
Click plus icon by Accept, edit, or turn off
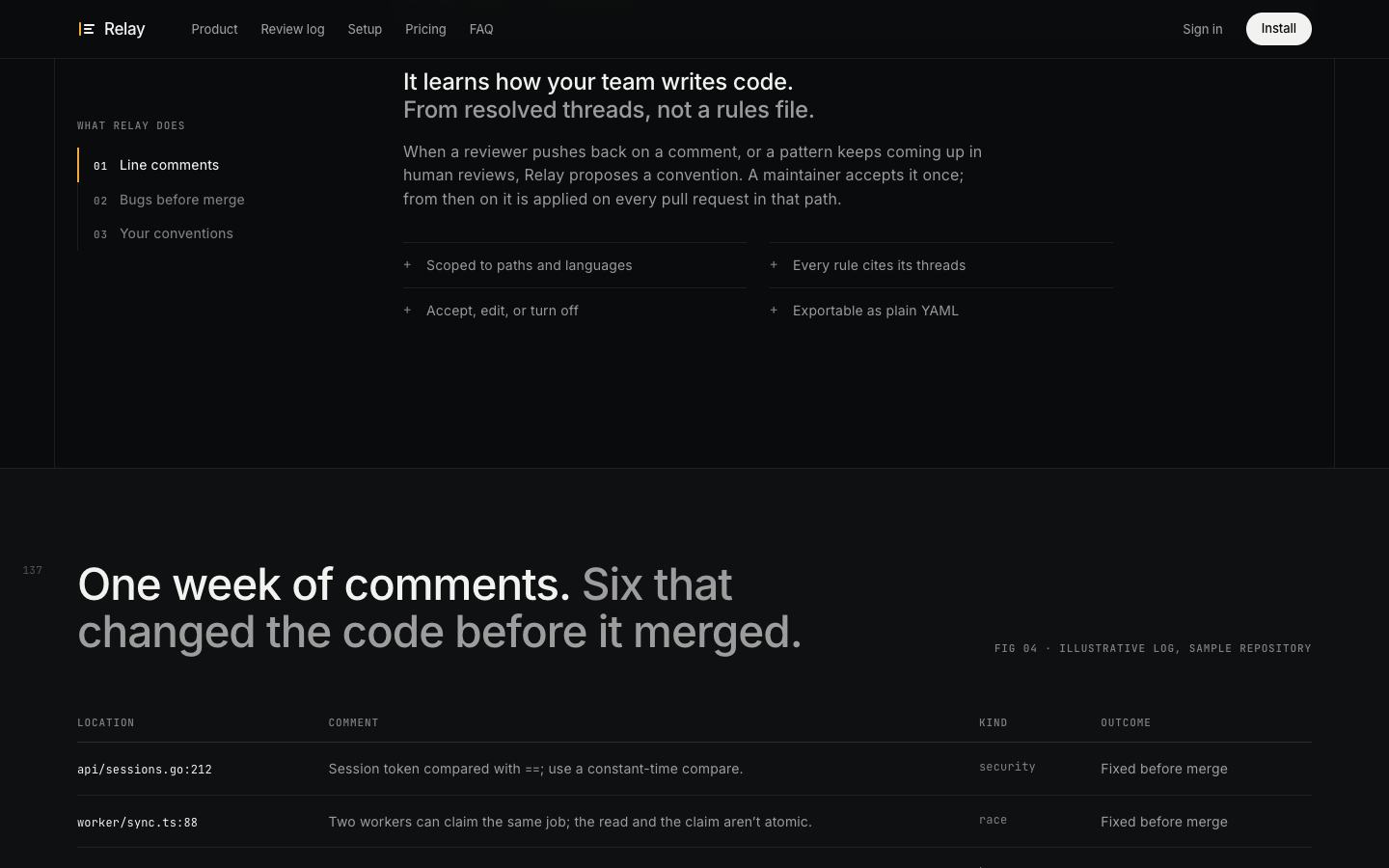pos(407,310)
